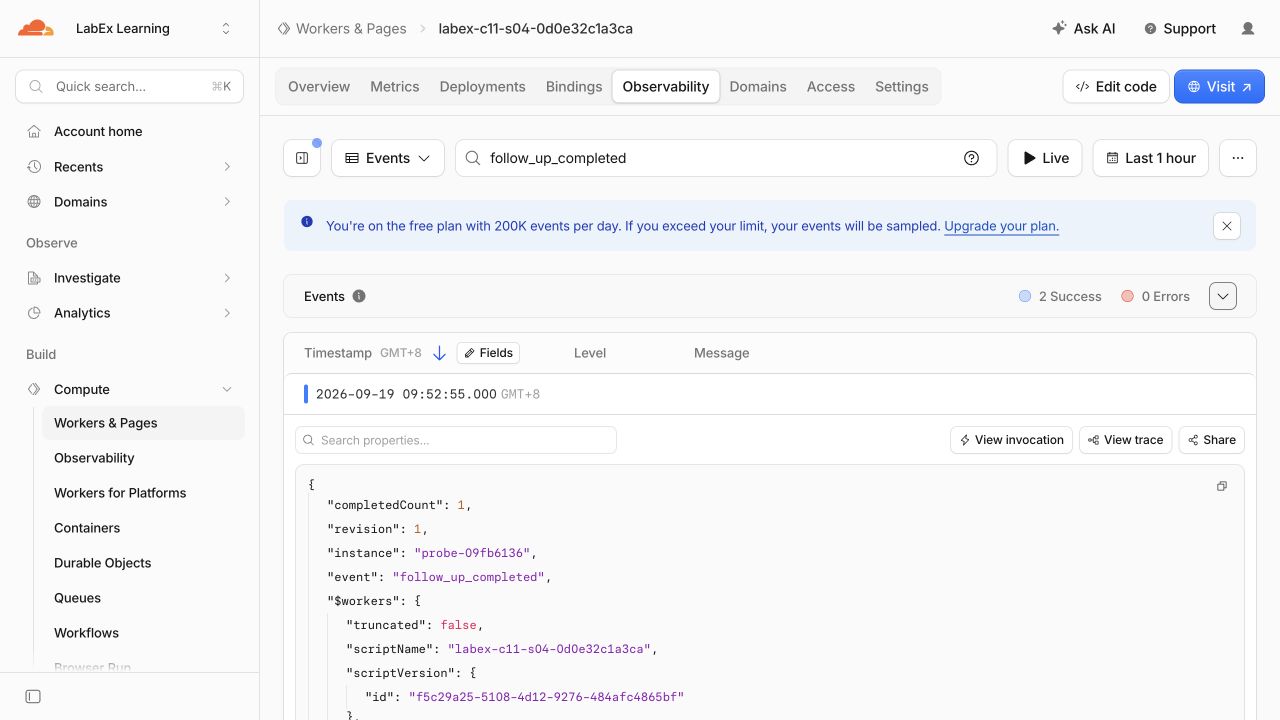The height and width of the screenshot is (720, 1280).
Task: Dismiss the free plan banner
Action: (1227, 226)
